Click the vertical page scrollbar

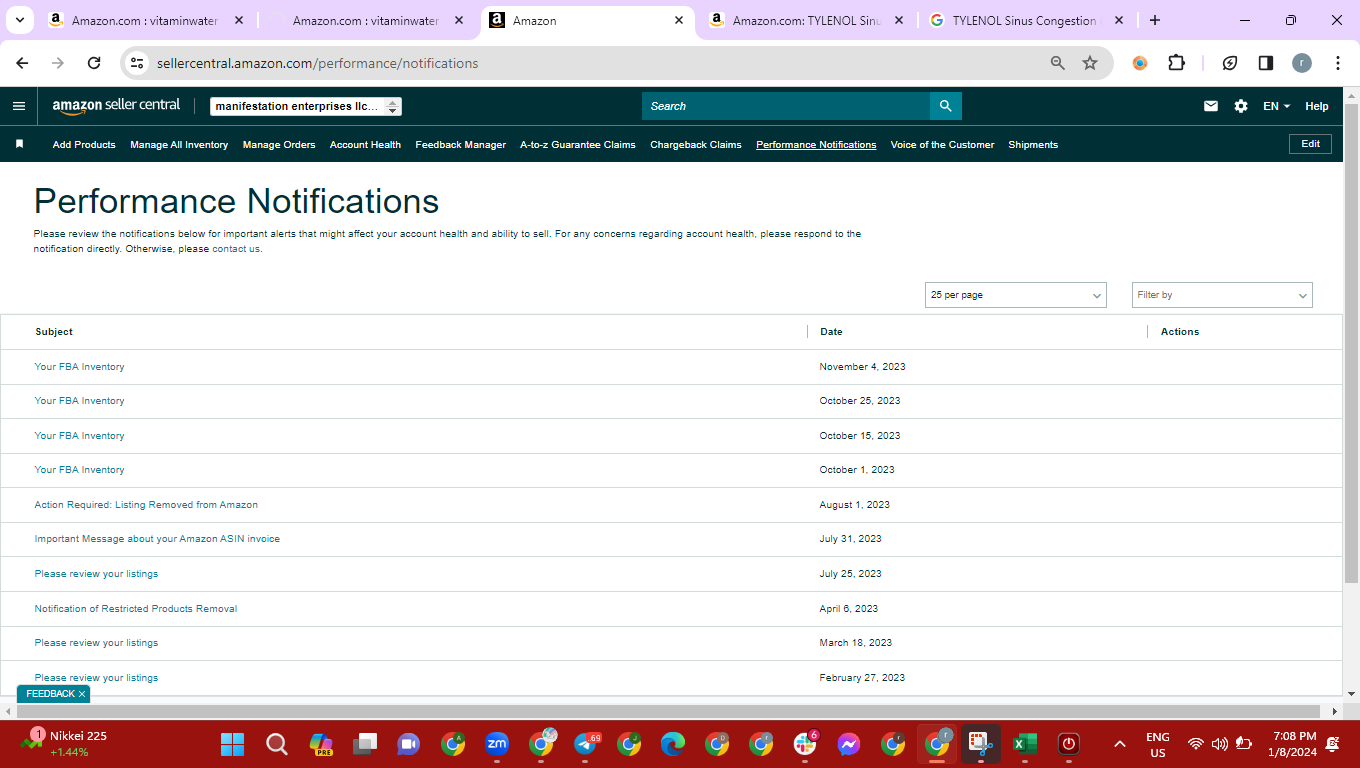click(x=1351, y=344)
